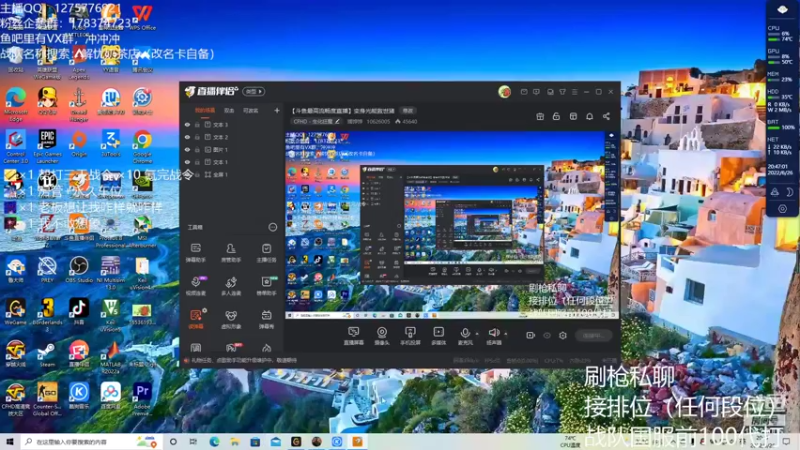
Task: Open the Windows Start menu
Action: (10, 441)
